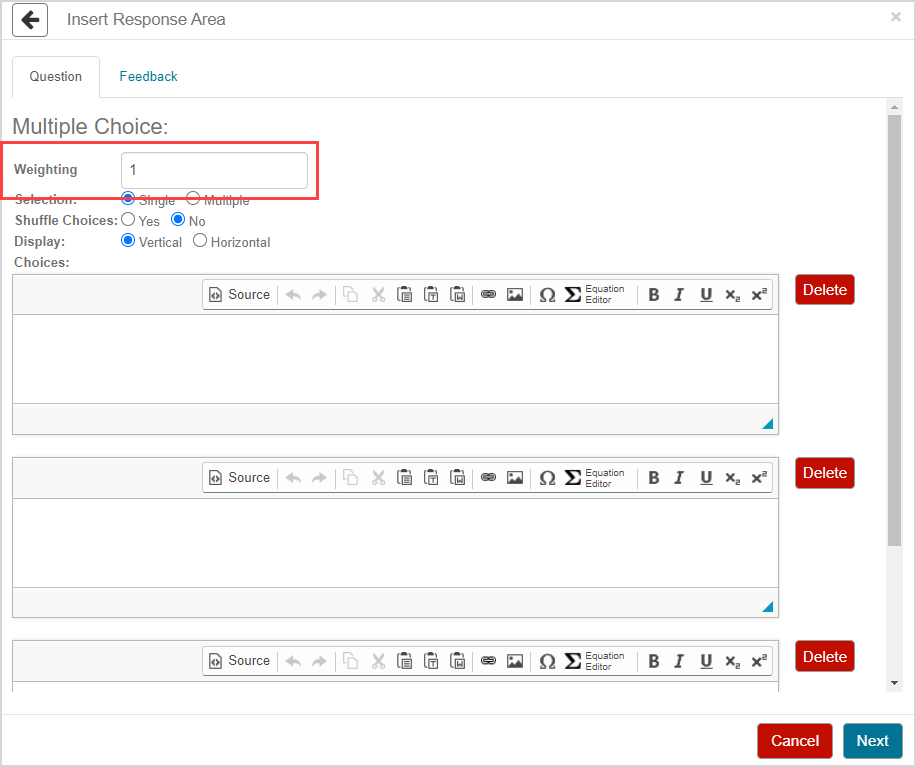Click the back arrow button
The image size is (916, 767).
pos(30,20)
